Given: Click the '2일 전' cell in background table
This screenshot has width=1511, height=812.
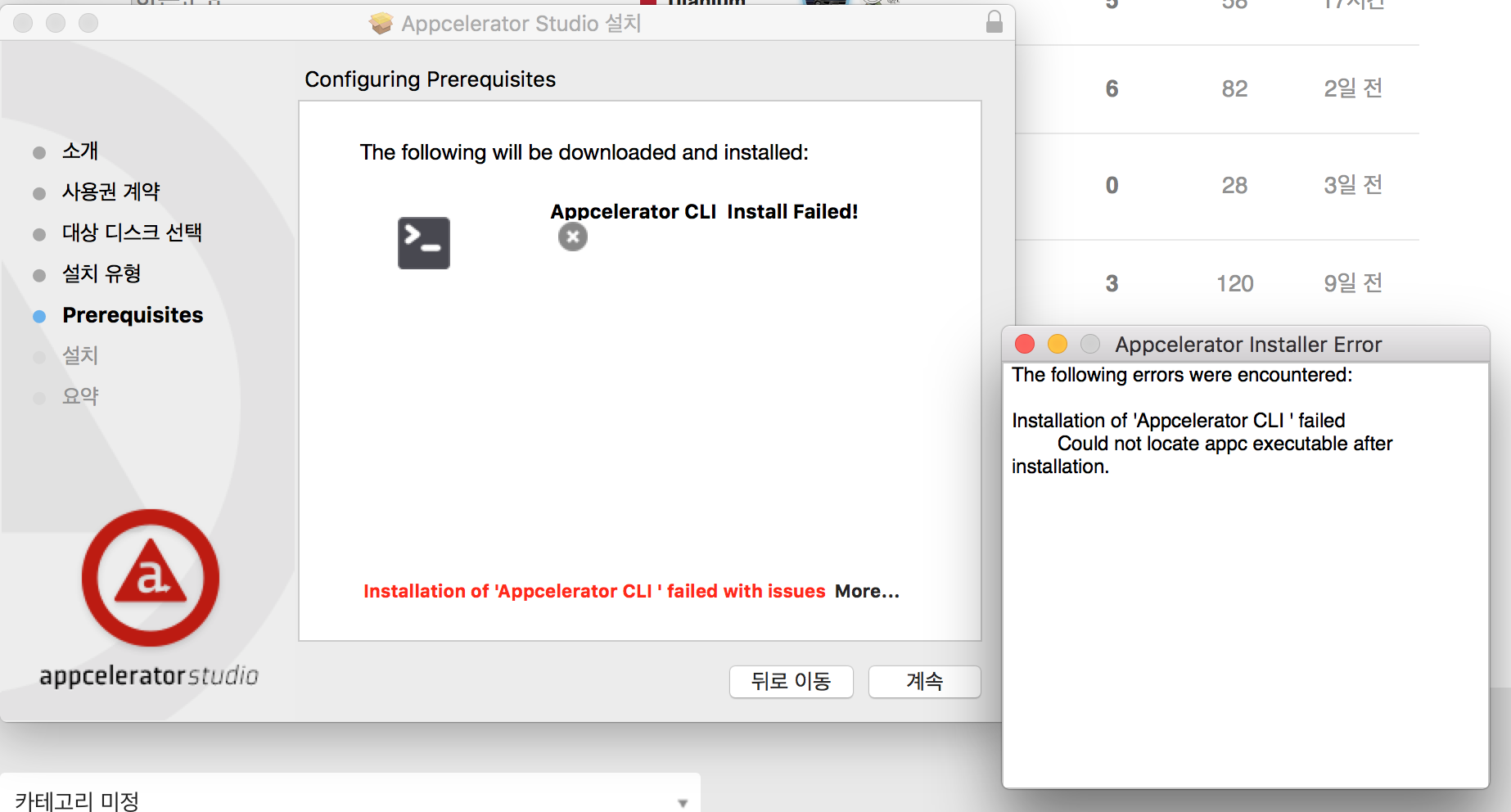Looking at the screenshot, I should coord(1353,88).
